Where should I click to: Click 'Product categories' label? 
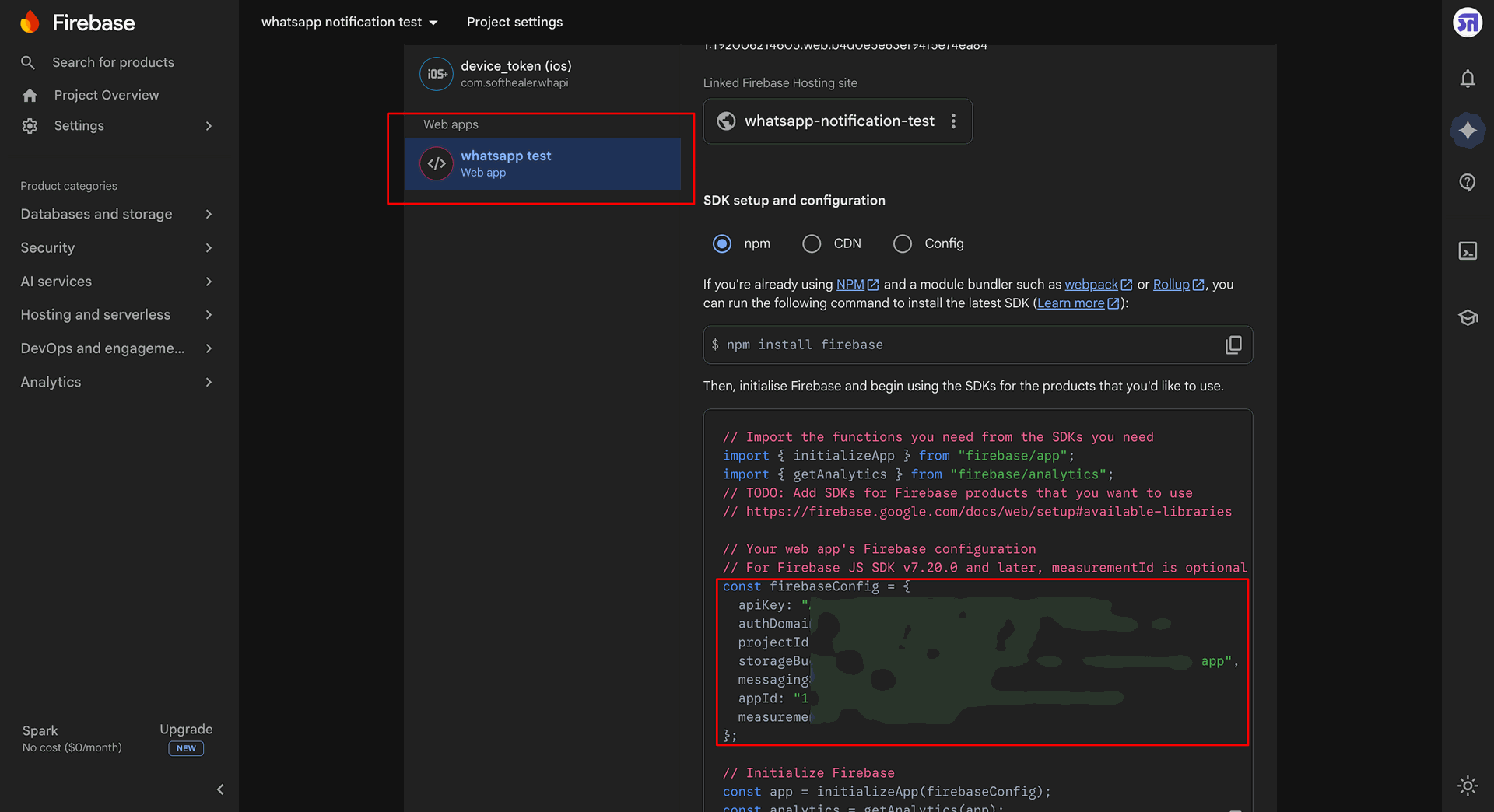[68, 186]
